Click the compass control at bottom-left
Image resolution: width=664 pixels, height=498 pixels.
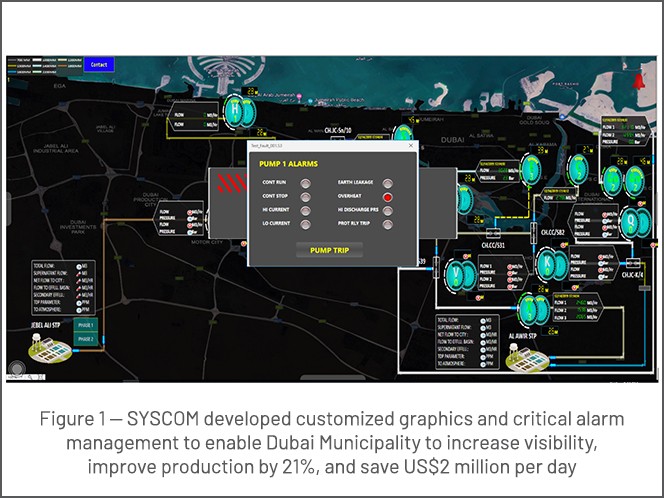(18, 368)
